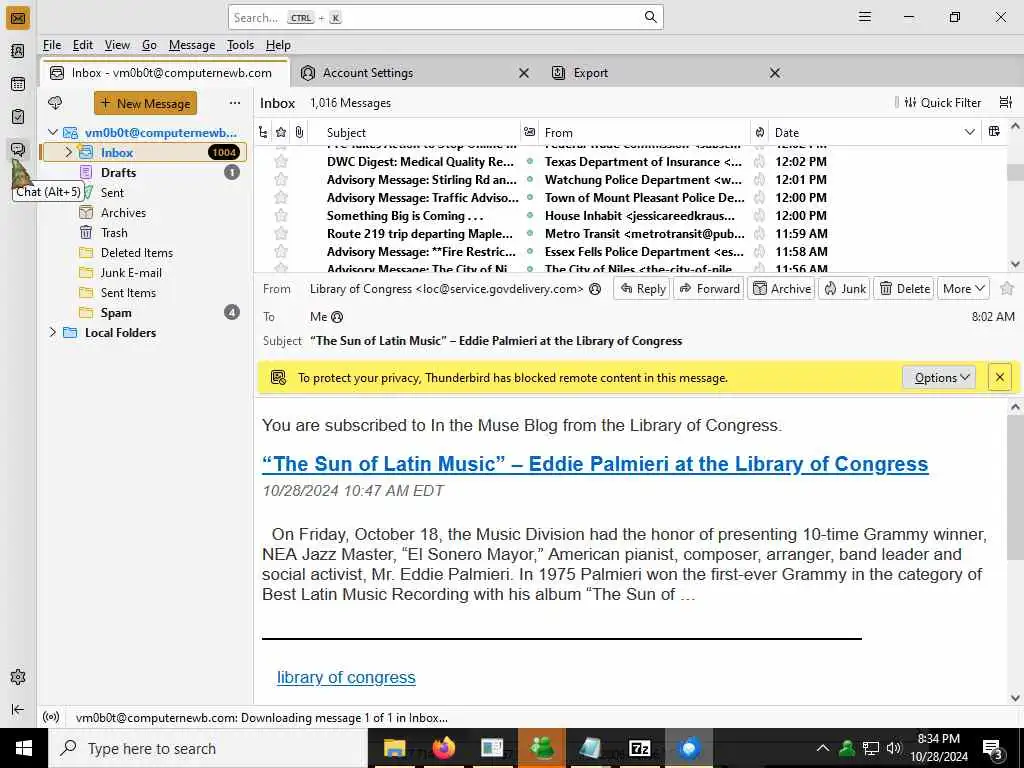Switch to Account Settings tab
This screenshot has width=1024, height=768.
368,72
